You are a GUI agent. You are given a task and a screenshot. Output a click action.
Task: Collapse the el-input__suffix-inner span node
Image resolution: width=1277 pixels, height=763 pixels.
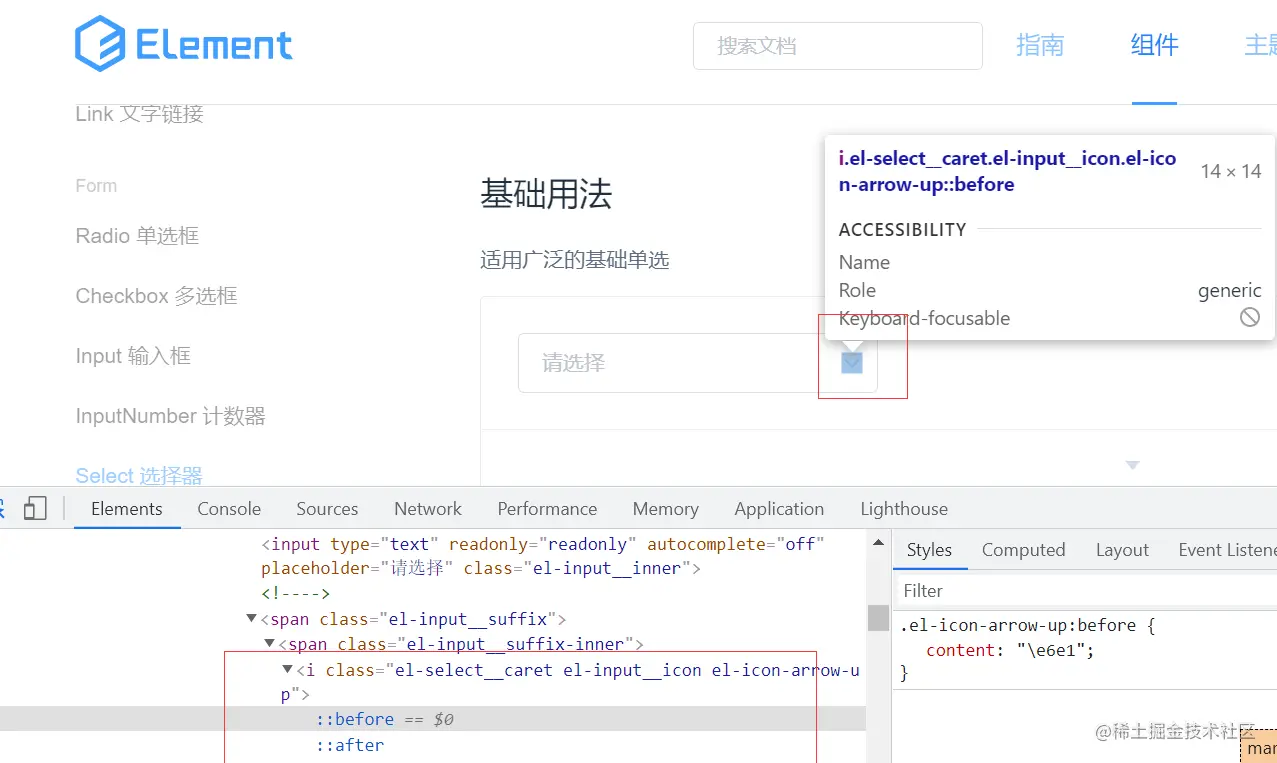point(269,645)
